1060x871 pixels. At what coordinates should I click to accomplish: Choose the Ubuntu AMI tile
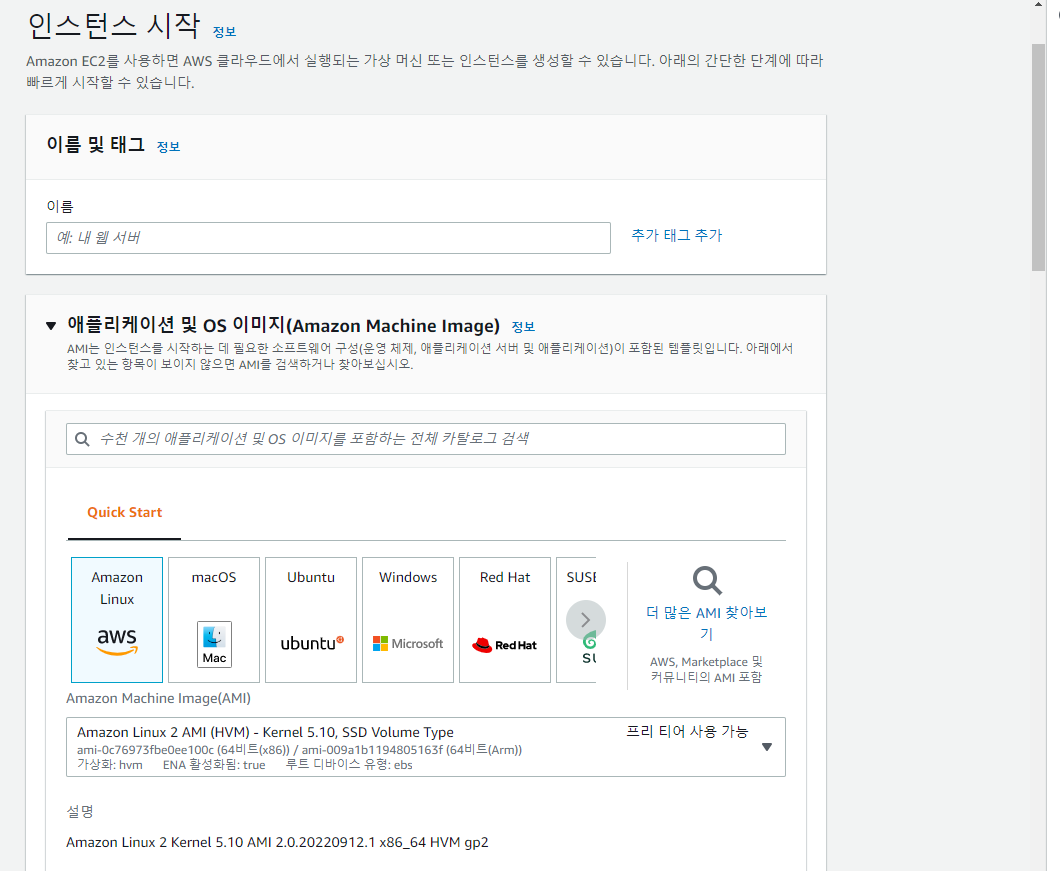(311, 619)
